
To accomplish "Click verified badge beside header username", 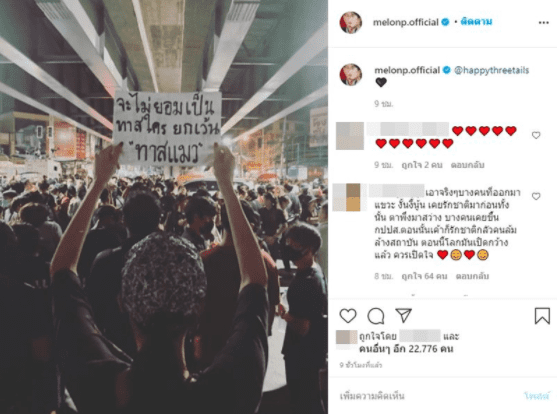I will (445, 22).
